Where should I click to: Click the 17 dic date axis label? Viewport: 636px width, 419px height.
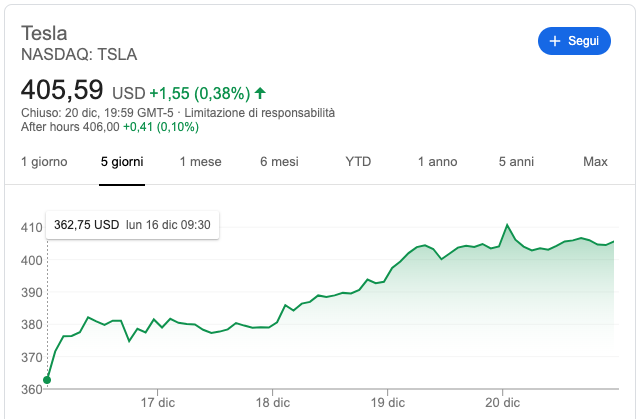pyautogui.click(x=157, y=402)
